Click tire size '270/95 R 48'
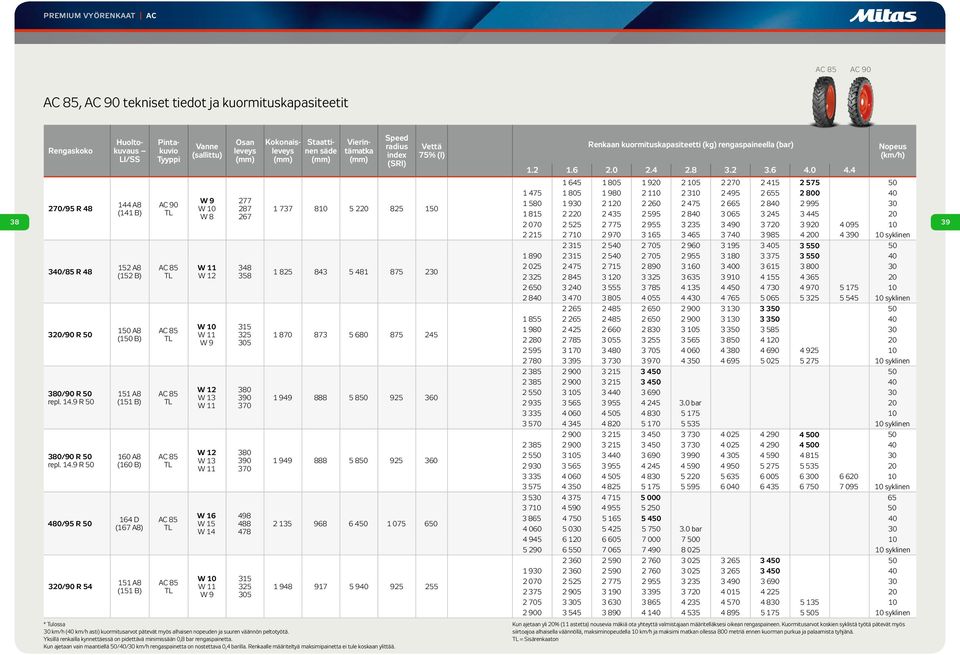 click(70, 209)
